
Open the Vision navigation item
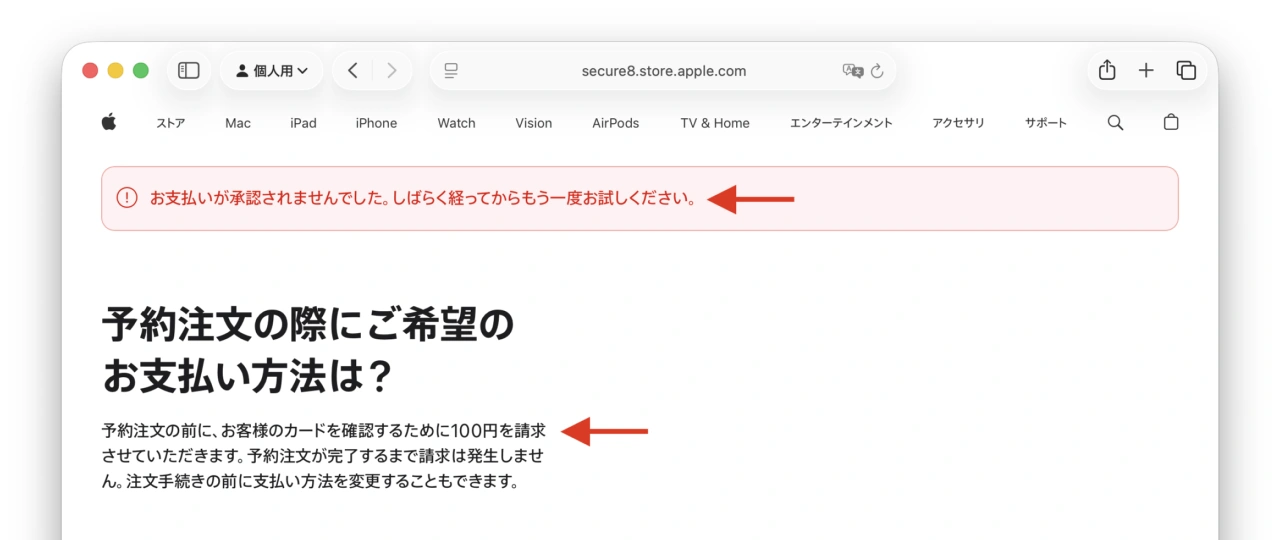click(x=534, y=123)
